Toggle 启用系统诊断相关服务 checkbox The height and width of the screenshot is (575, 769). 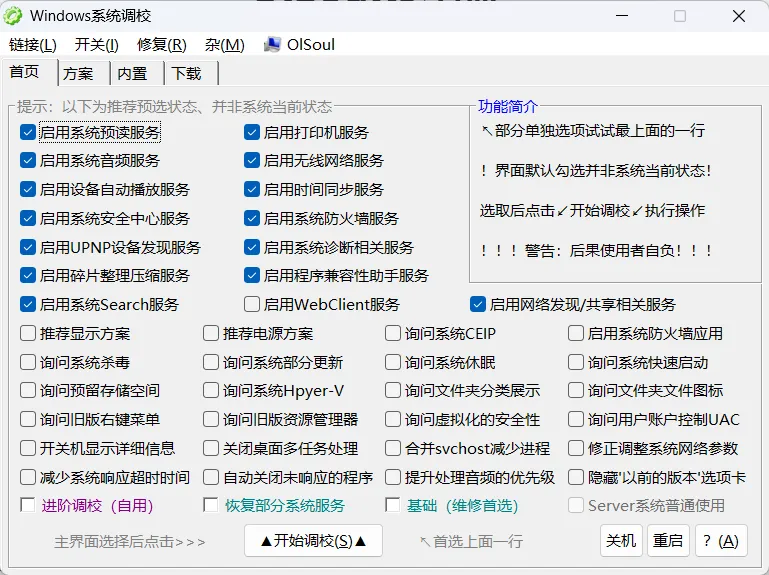[x=252, y=247]
